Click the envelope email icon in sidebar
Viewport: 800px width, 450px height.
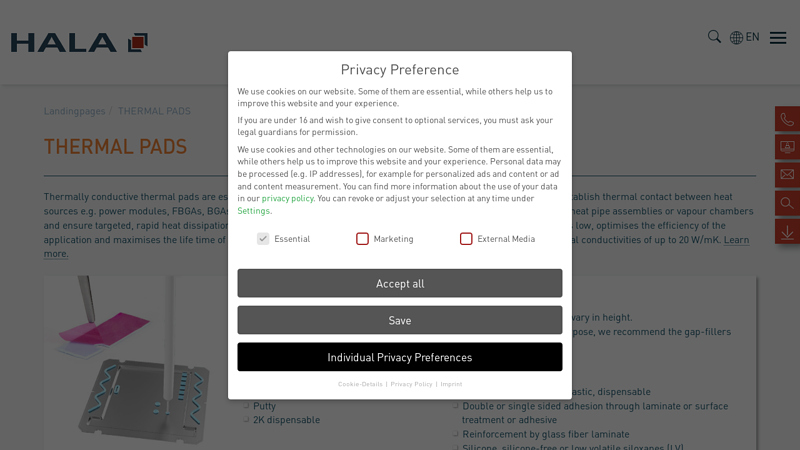pos(787,175)
